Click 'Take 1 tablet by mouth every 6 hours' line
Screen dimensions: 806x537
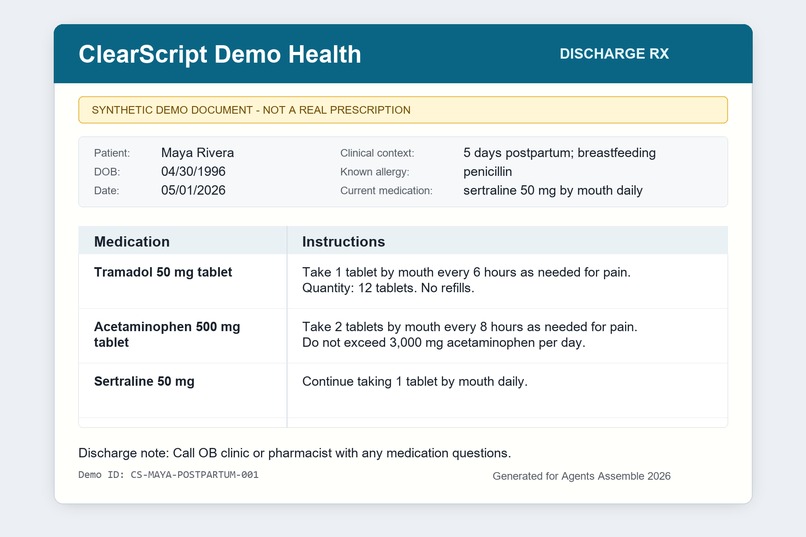tap(466, 272)
